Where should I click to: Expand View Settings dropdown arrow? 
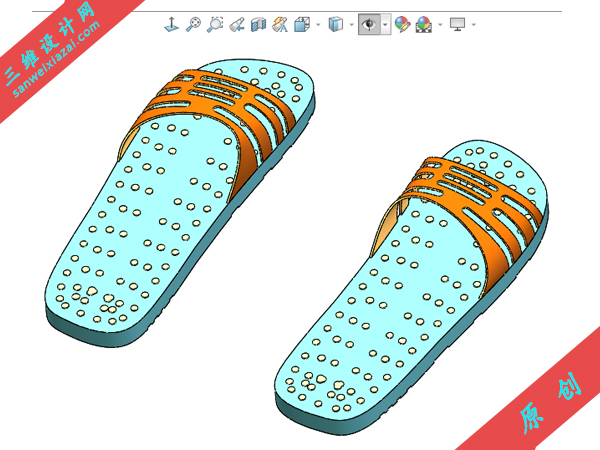point(474,25)
